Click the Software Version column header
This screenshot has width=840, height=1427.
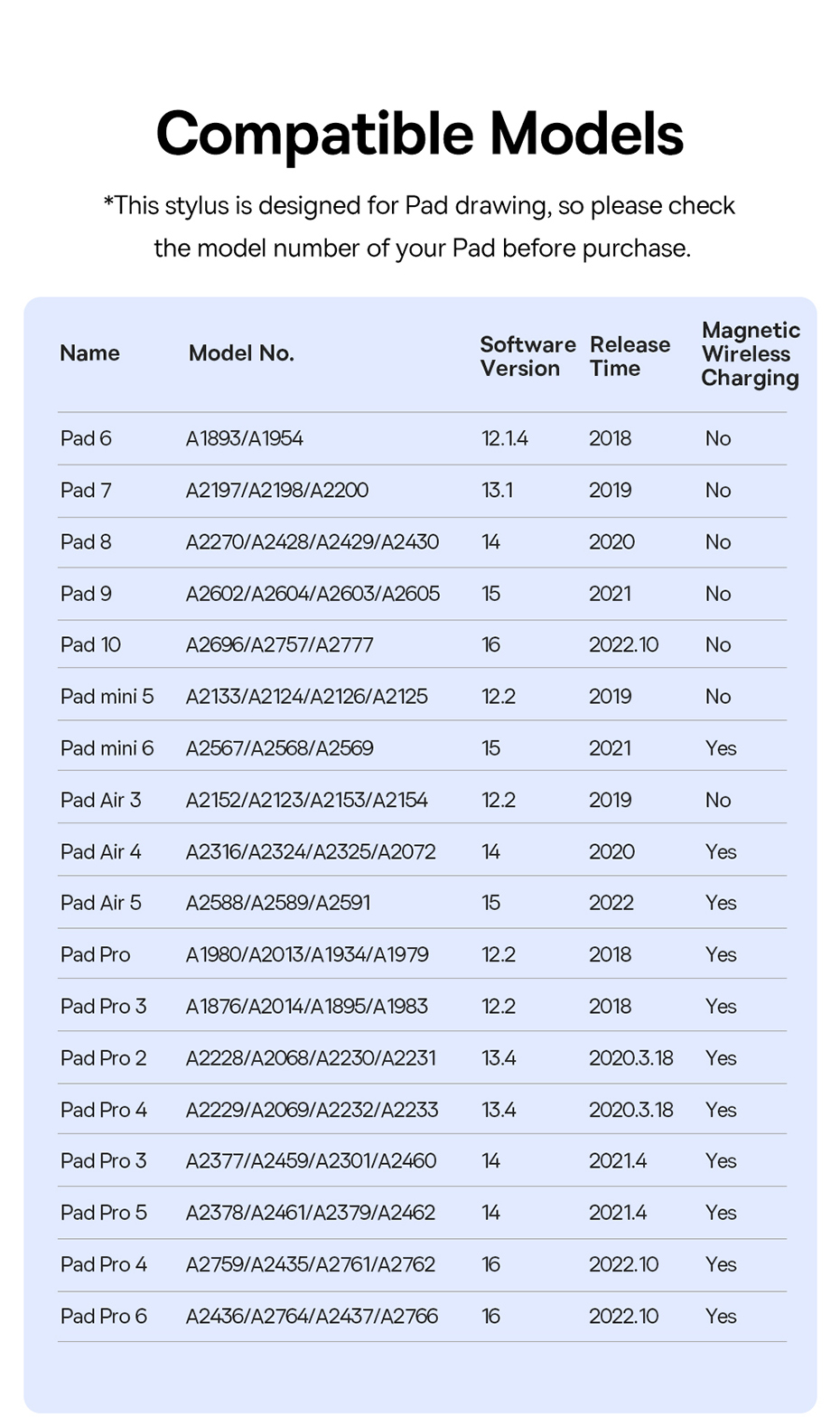527,356
